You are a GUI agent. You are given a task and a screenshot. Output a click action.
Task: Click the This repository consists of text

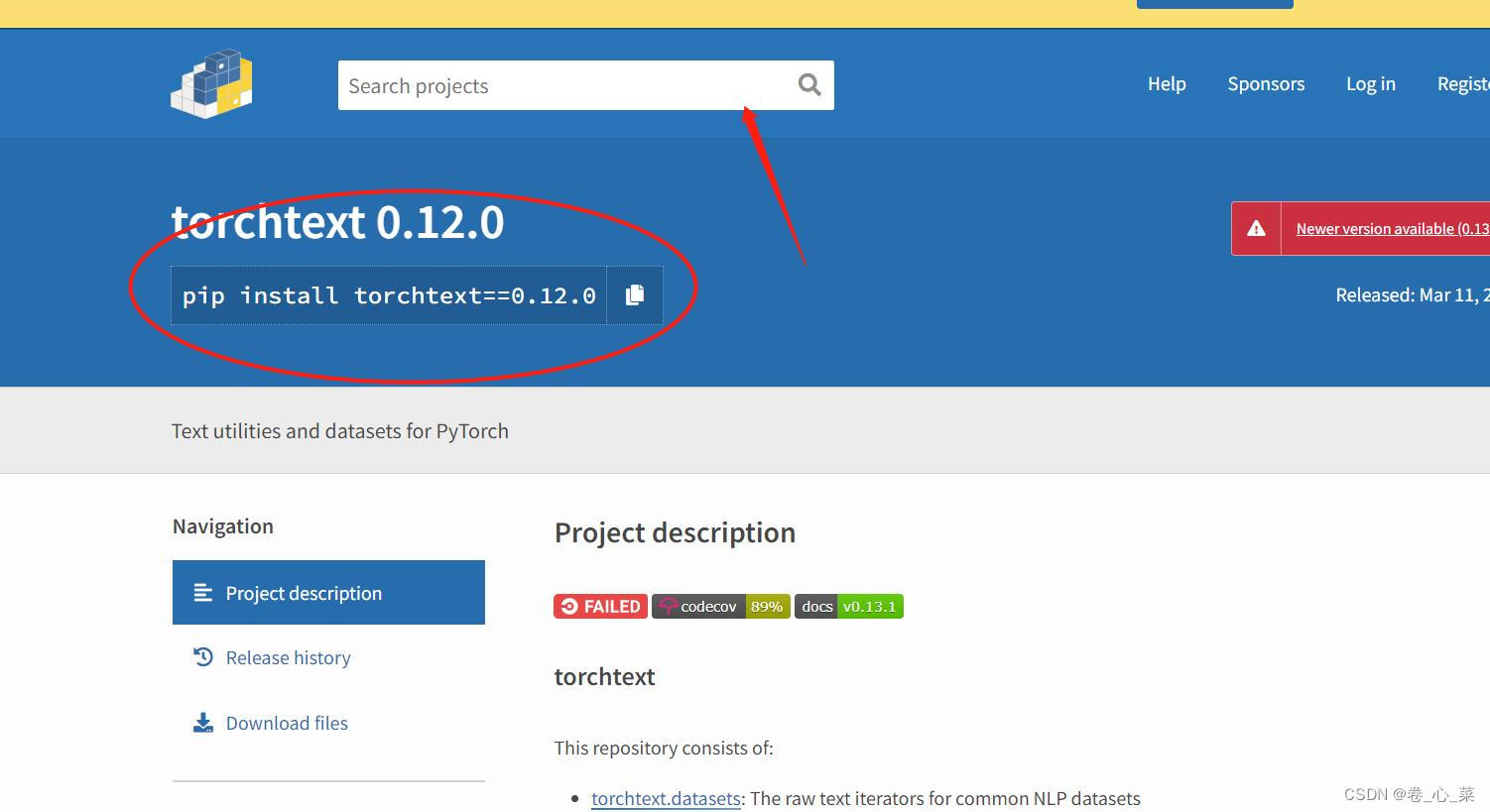pyautogui.click(x=664, y=749)
